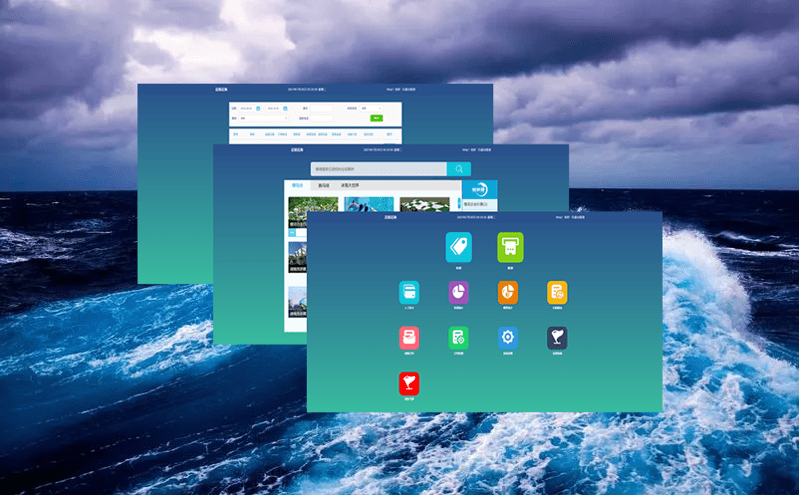Open the red cocktail glass icon
Viewport: 799px width, 495px height.
click(409, 384)
